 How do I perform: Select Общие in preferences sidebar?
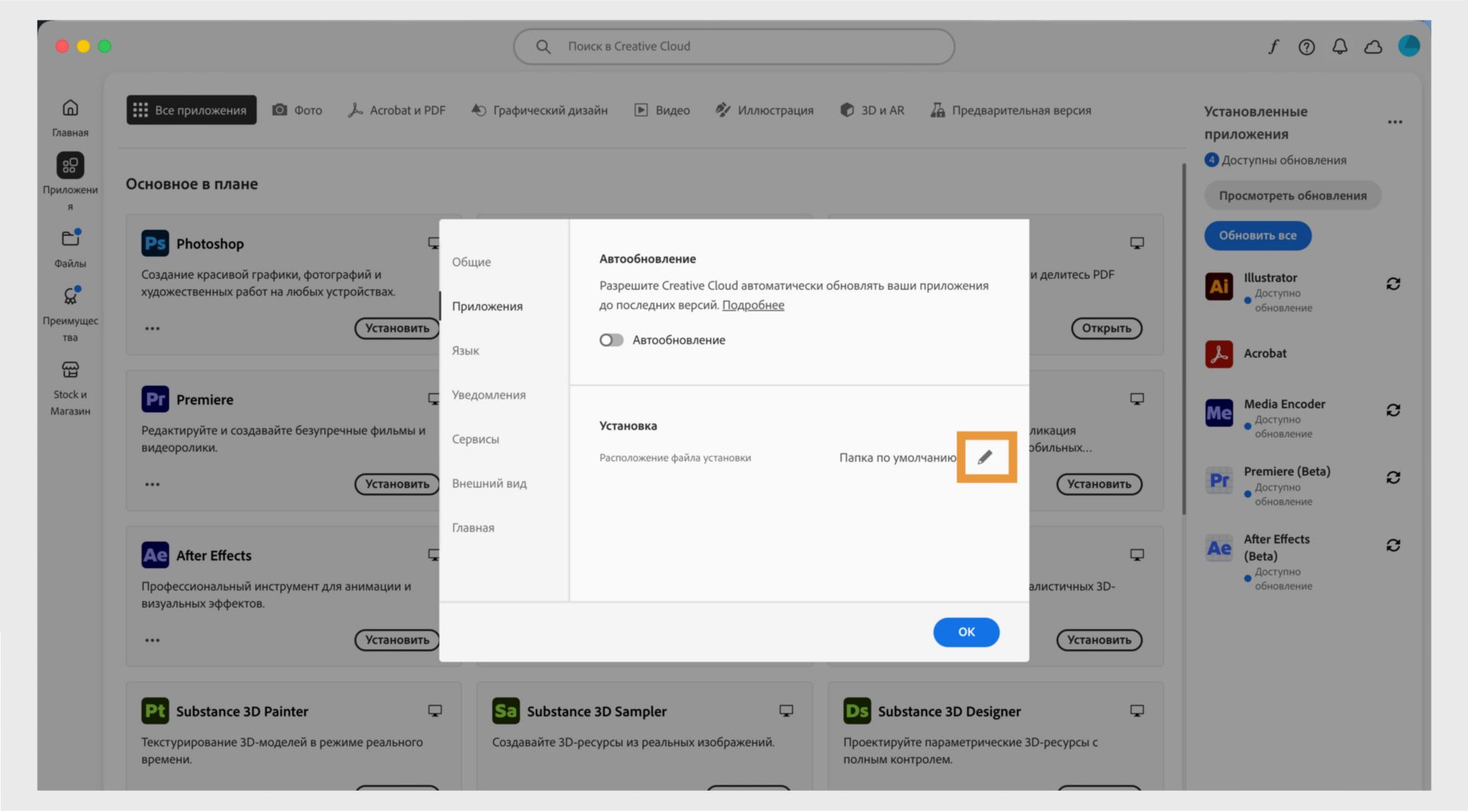coord(471,261)
